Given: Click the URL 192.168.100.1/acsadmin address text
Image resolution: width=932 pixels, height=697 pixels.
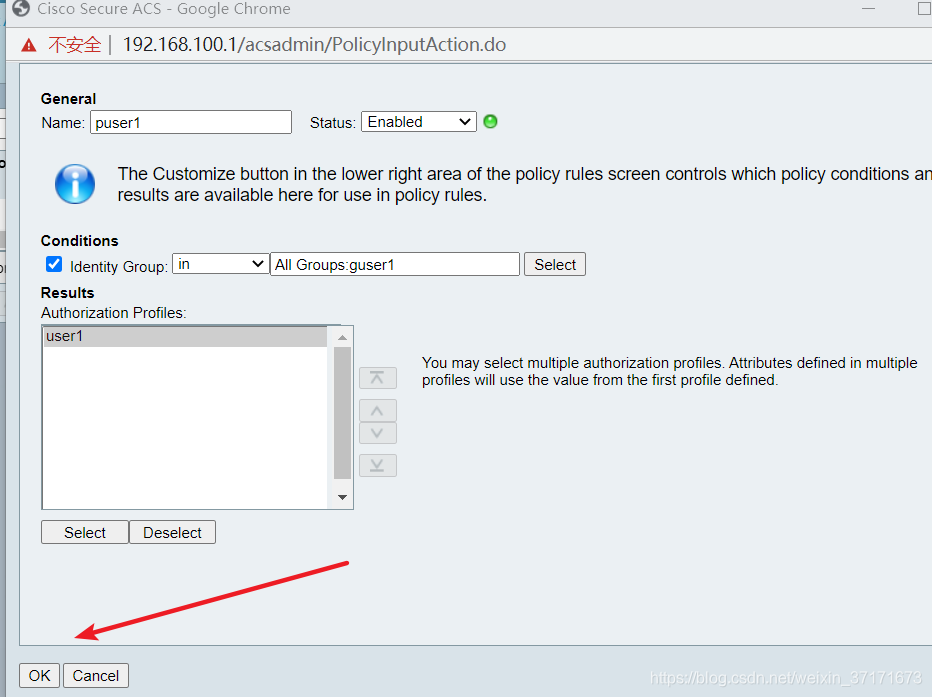Looking at the screenshot, I should [x=314, y=45].
